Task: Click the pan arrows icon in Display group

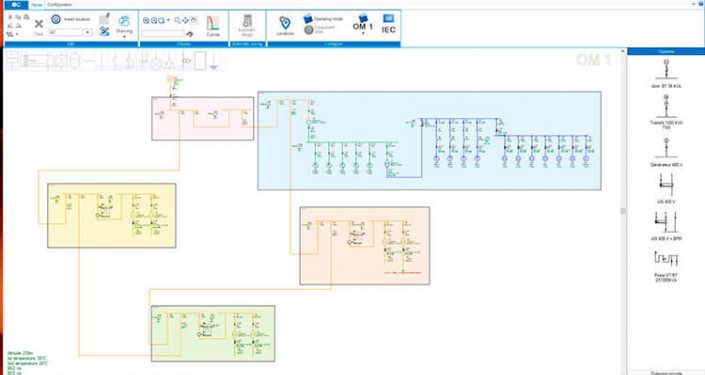Action: pos(186,21)
